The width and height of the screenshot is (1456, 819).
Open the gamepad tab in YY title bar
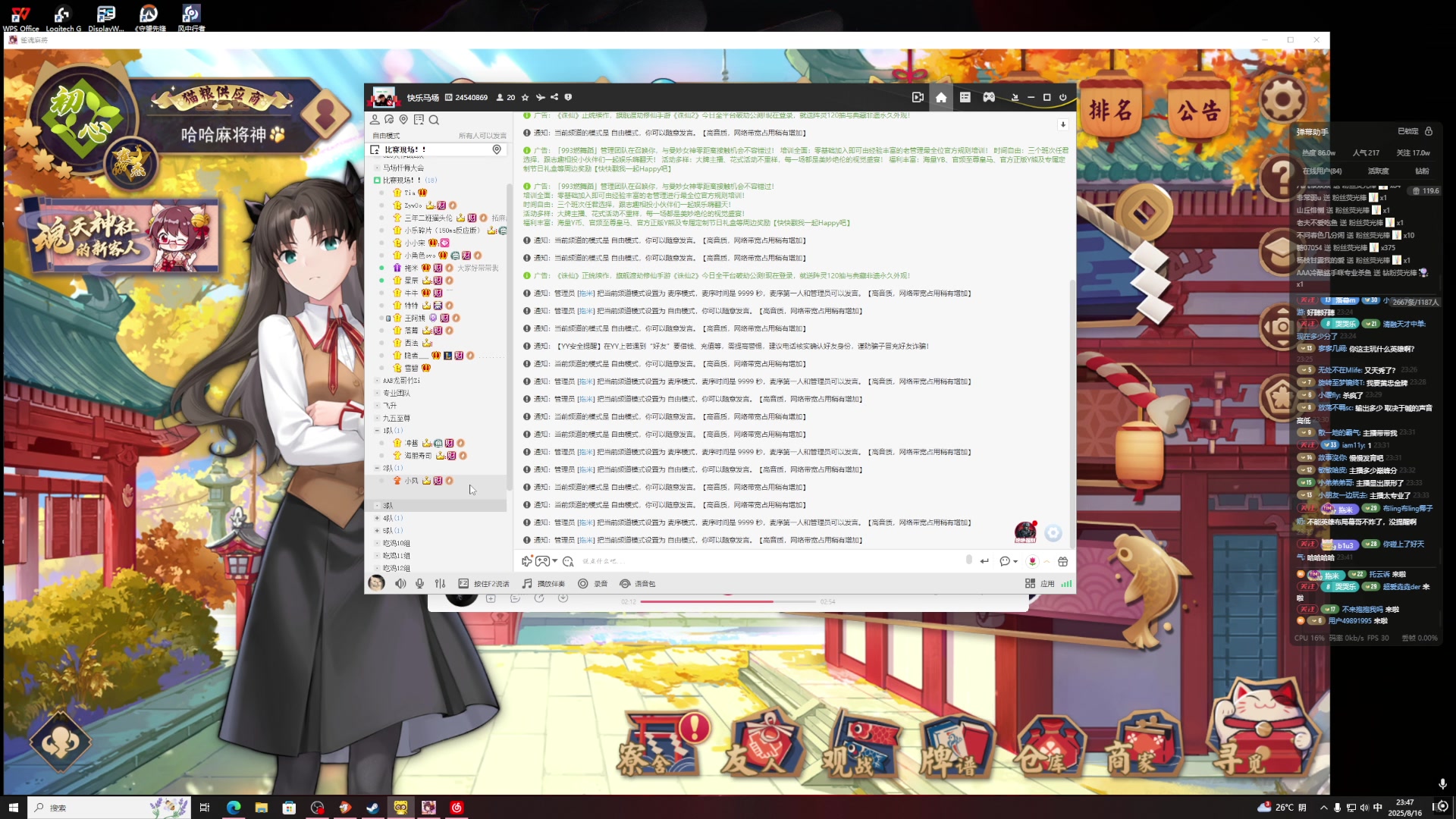(x=989, y=97)
